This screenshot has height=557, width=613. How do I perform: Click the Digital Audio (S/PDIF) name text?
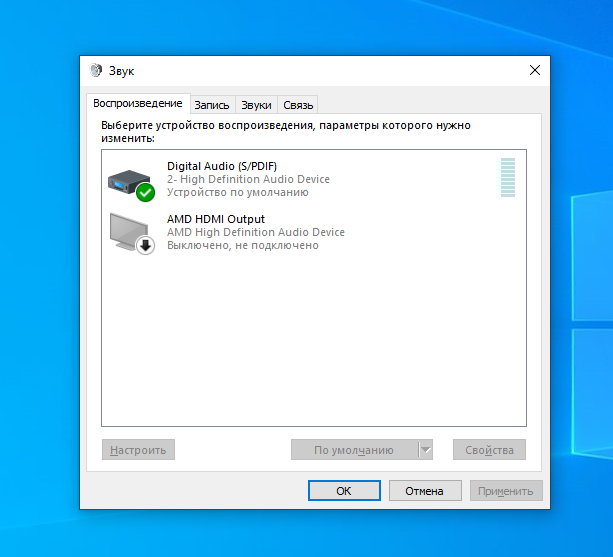pos(222,166)
